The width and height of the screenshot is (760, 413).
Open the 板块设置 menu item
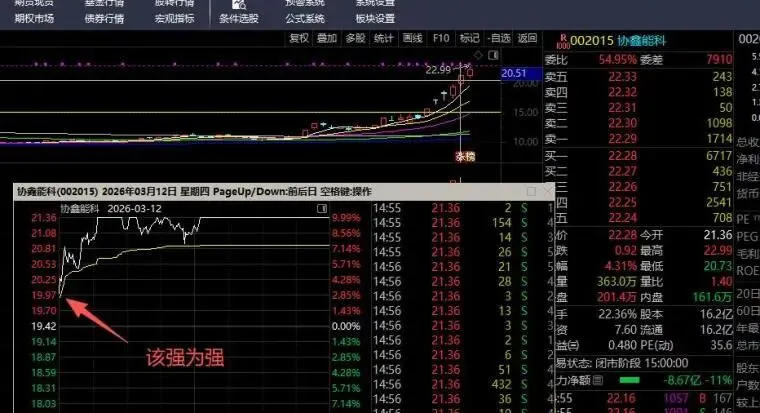[375, 19]
